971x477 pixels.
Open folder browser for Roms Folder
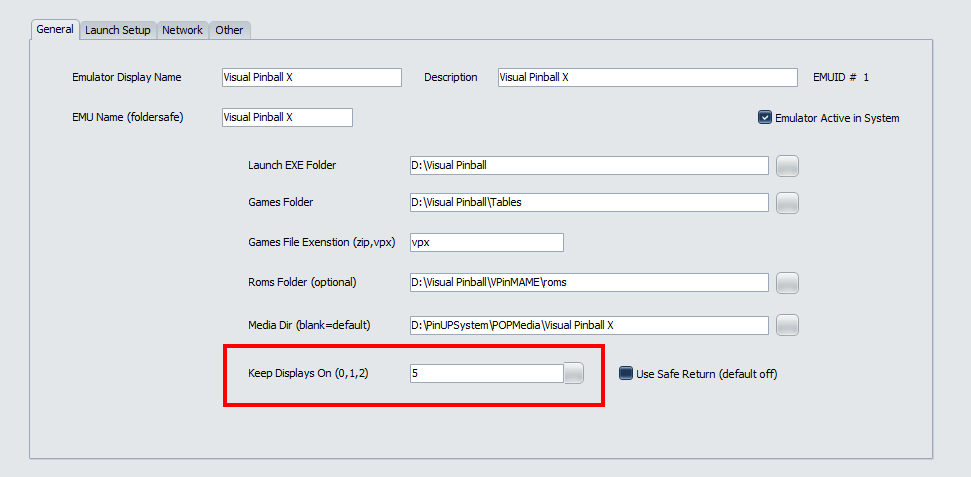pos(787,283)
